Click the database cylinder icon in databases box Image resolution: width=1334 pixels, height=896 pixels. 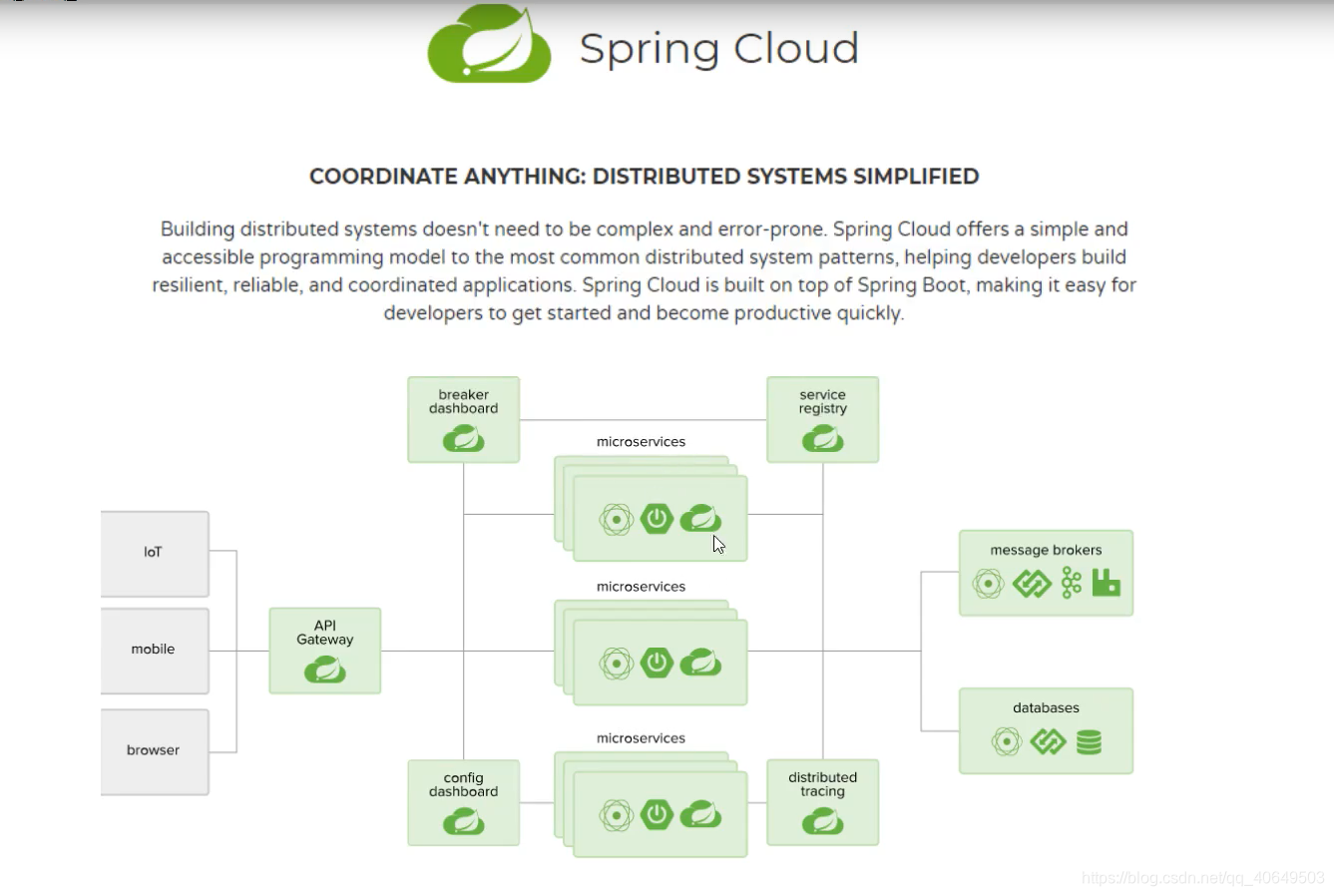(1090, 741)
